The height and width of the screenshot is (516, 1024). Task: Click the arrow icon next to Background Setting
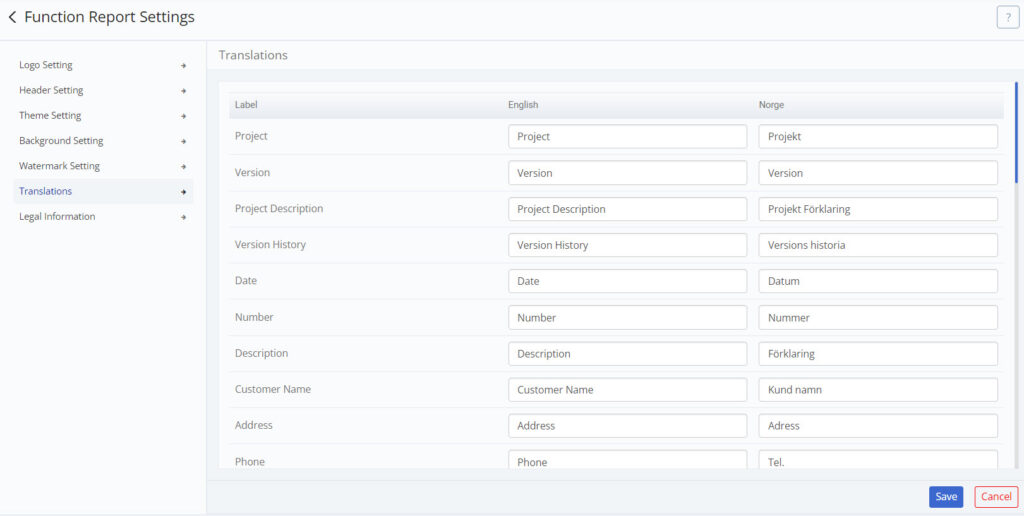184,141
